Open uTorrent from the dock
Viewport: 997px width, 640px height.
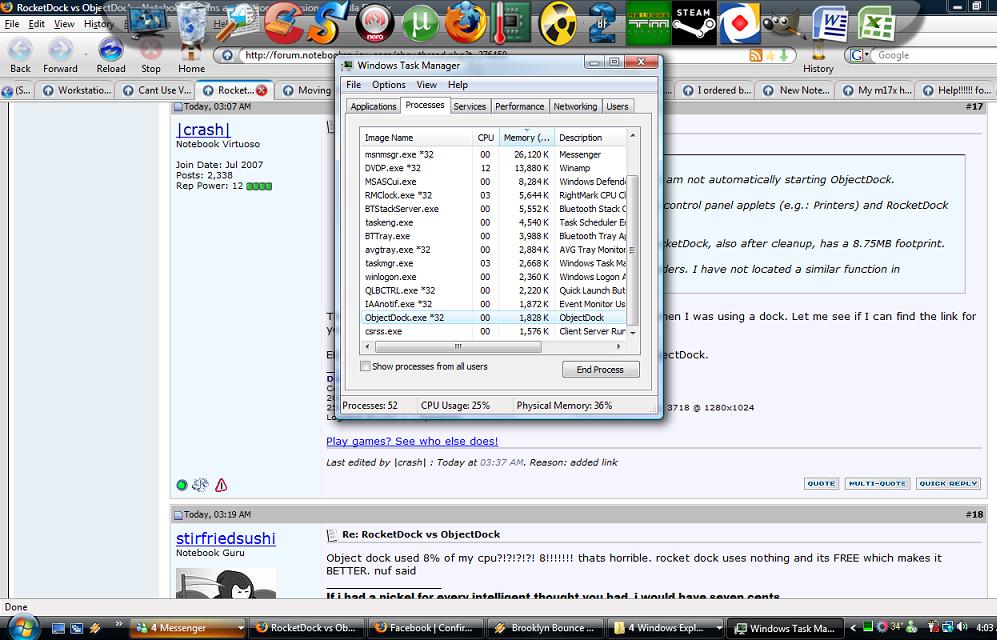coord(420,23)
